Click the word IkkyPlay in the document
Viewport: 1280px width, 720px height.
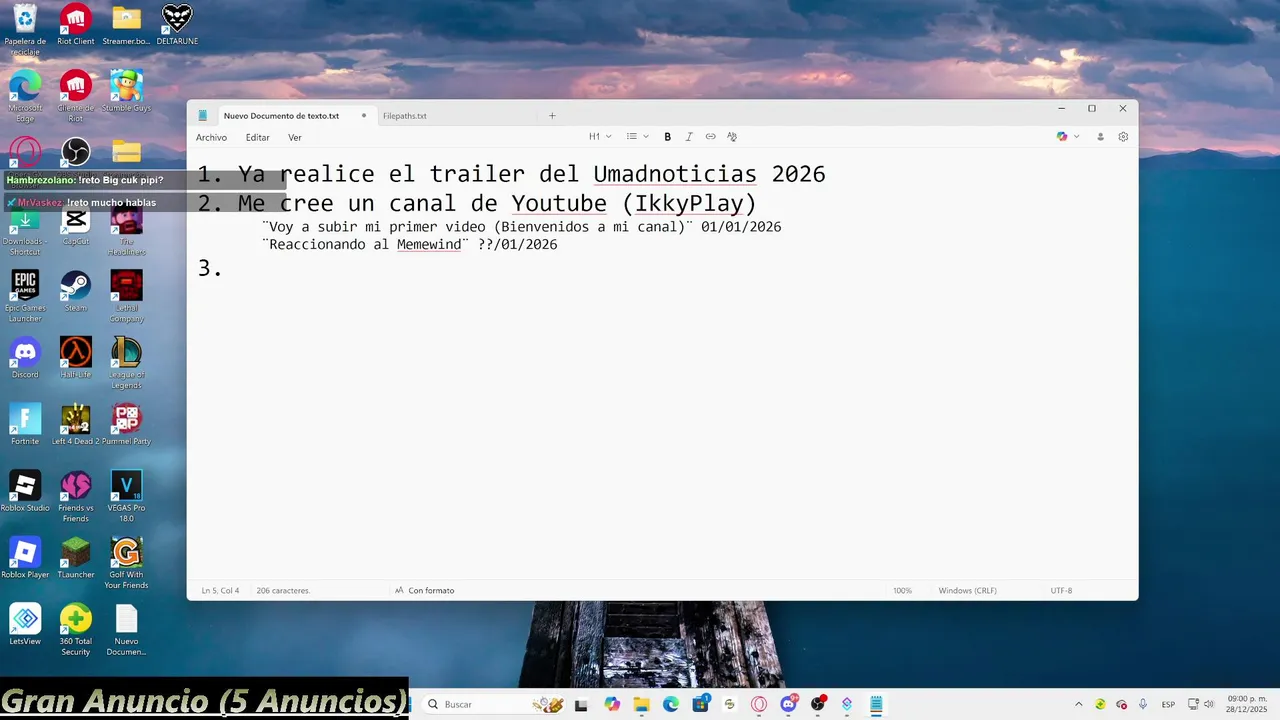690,203
